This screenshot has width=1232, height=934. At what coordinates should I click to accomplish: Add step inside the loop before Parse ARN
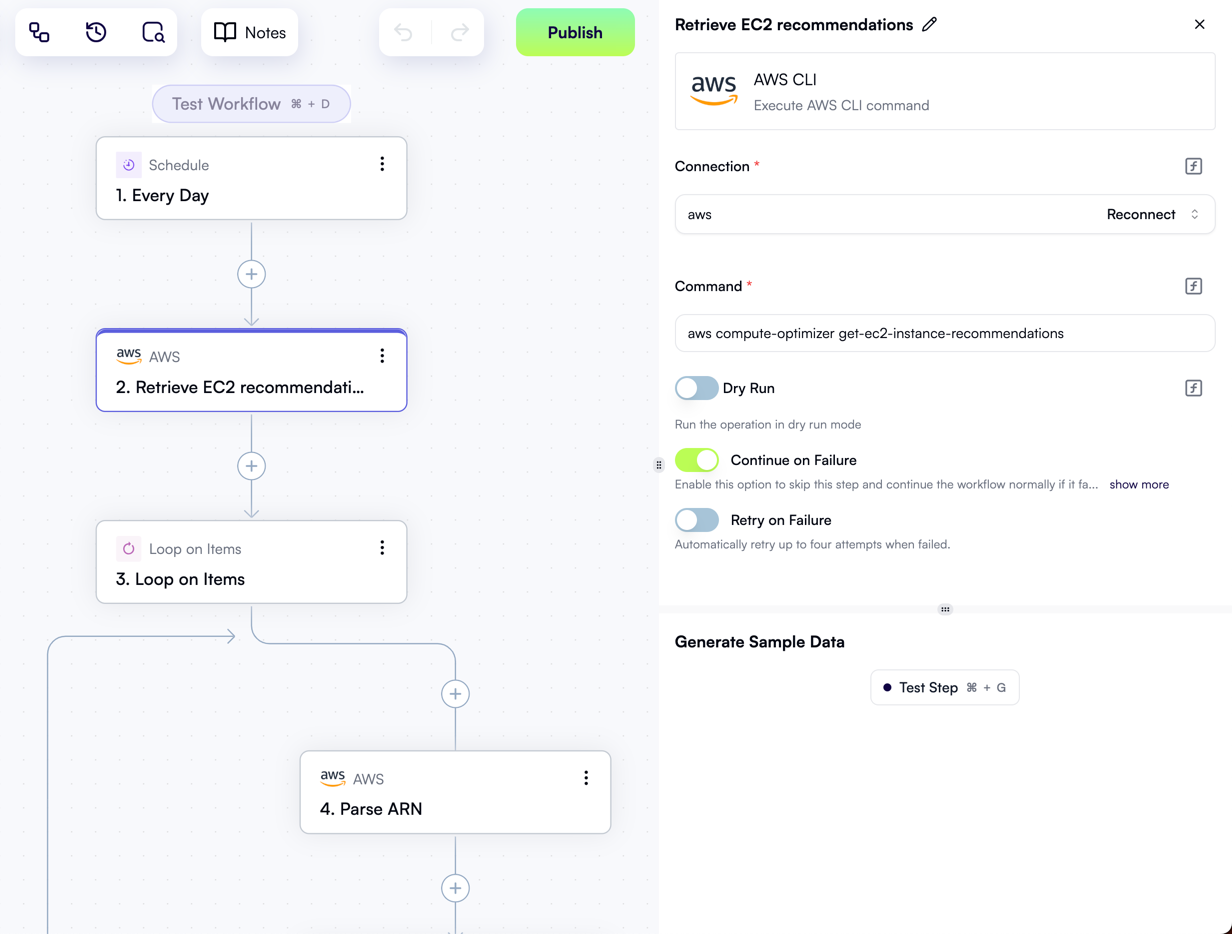click(455, 694)
